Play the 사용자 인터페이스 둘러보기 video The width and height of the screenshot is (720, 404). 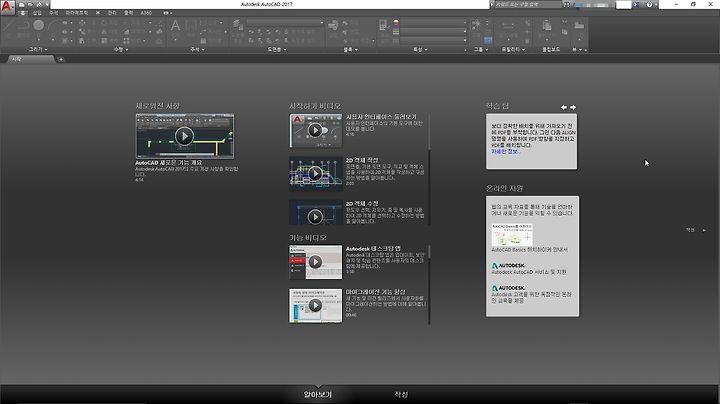[315, 130]
